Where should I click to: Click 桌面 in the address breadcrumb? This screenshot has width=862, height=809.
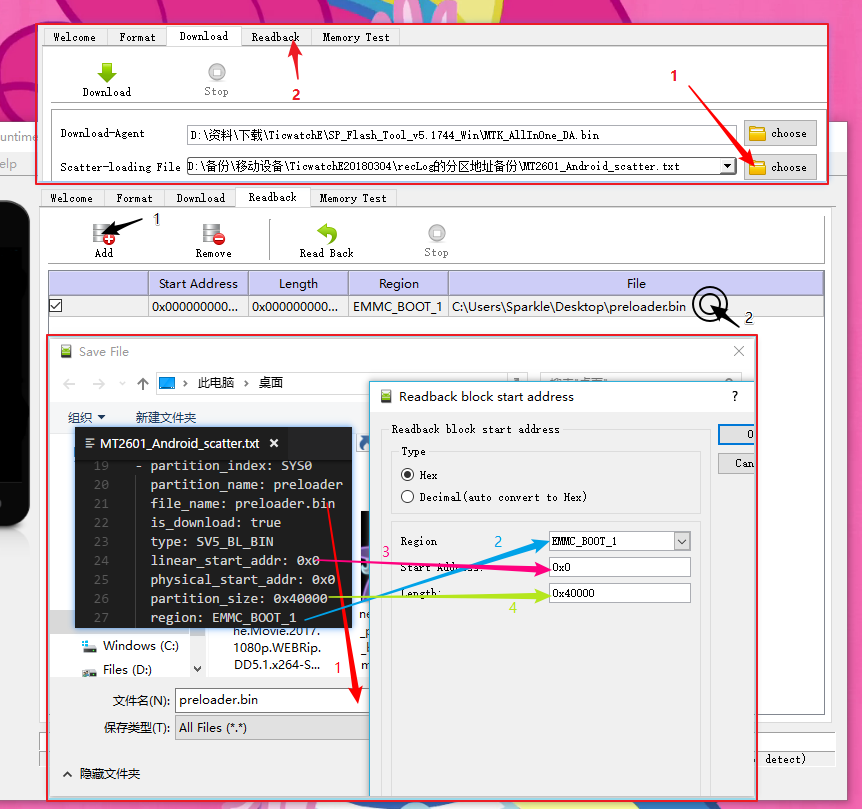click(x=271, y=383)
